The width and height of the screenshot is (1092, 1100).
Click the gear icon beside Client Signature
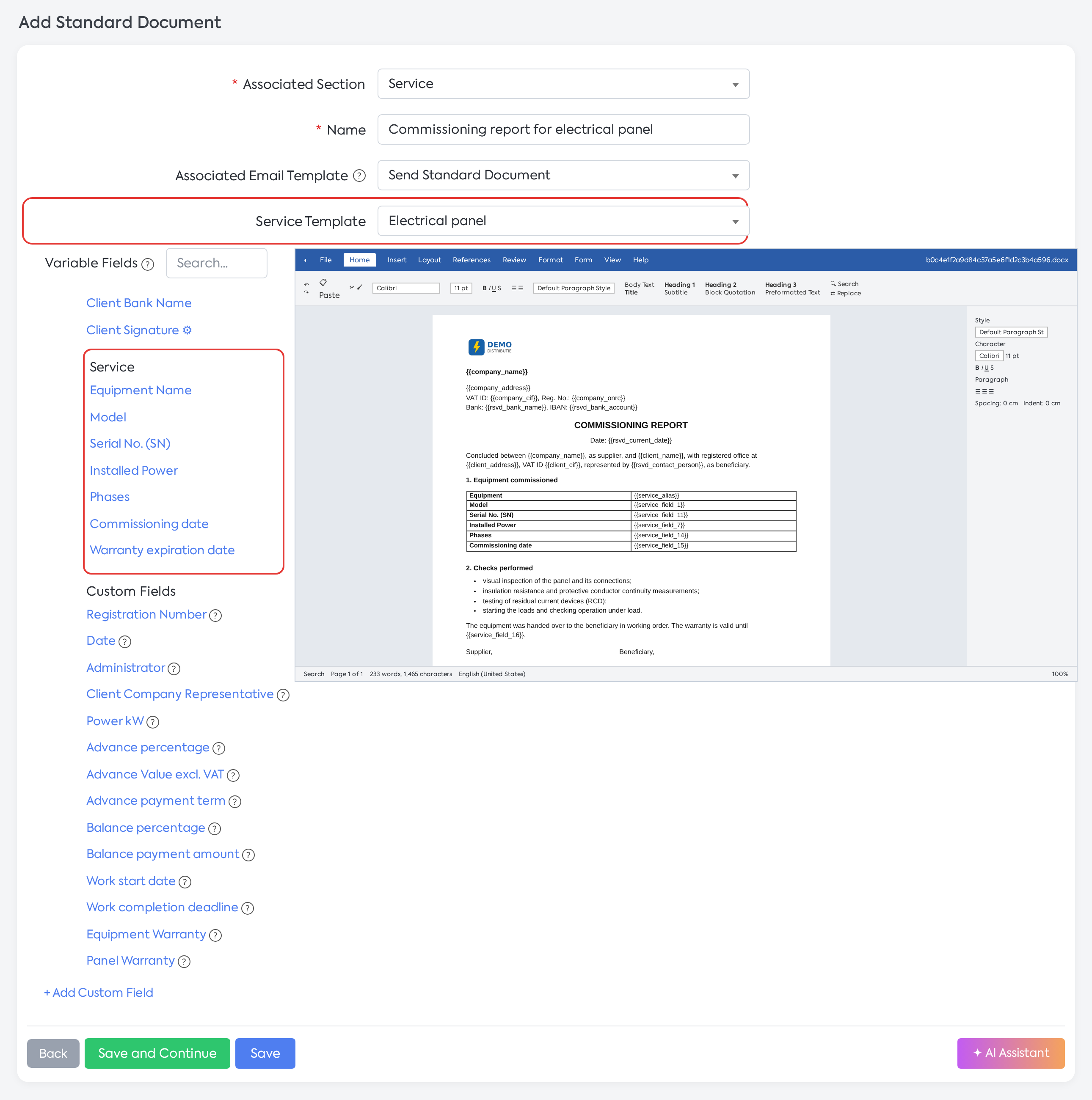click(x=187, y=330)
